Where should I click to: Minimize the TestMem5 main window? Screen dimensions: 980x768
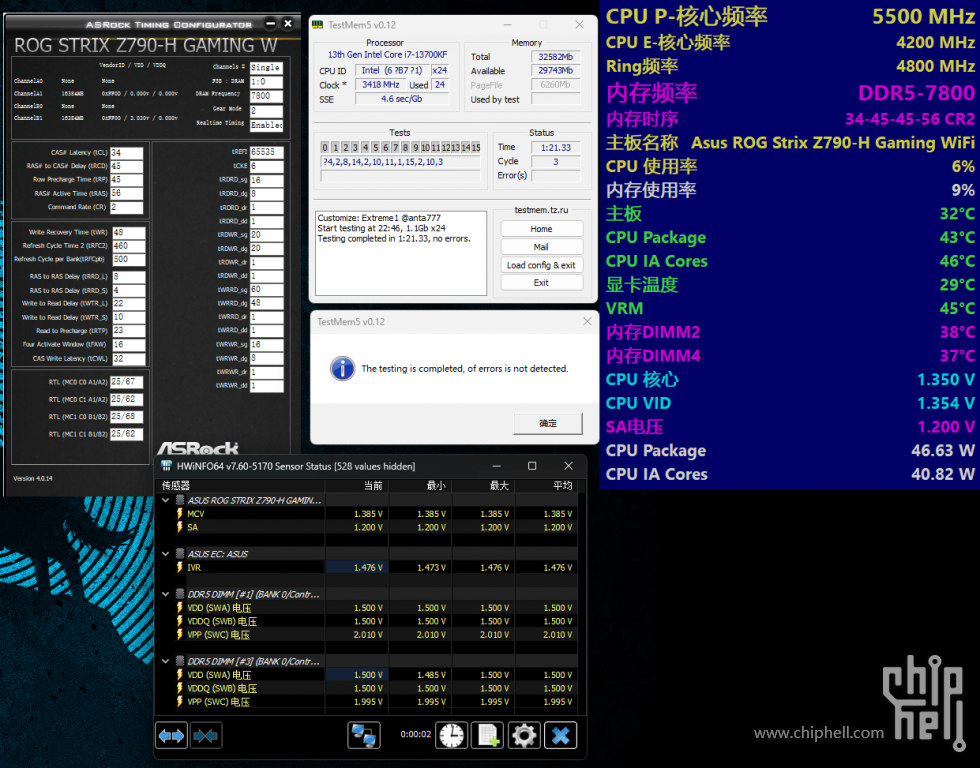click(508, 25)
